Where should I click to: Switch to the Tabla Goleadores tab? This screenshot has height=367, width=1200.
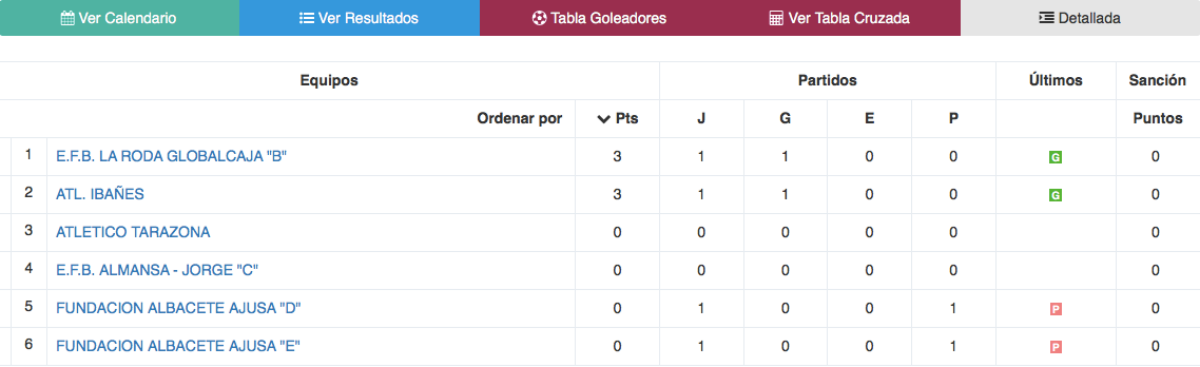pyautogui.click(x=599, y=18)
